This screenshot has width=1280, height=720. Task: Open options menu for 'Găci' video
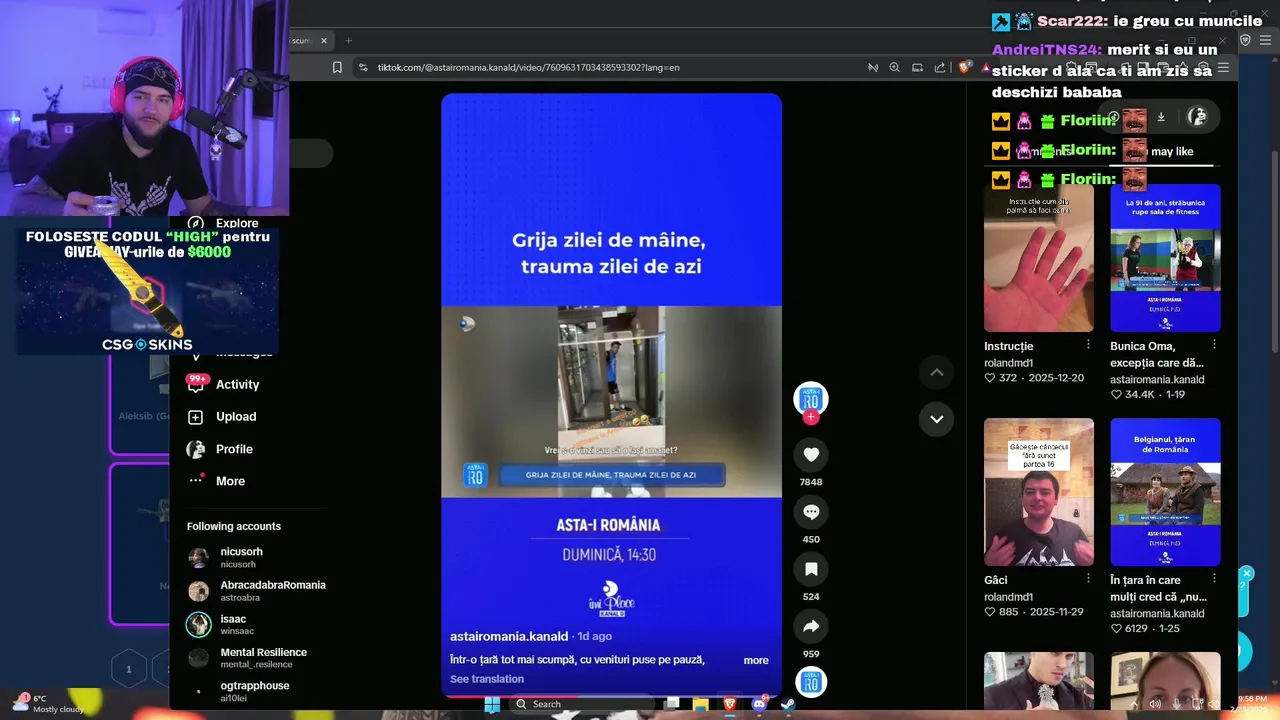click(1088, 579)
